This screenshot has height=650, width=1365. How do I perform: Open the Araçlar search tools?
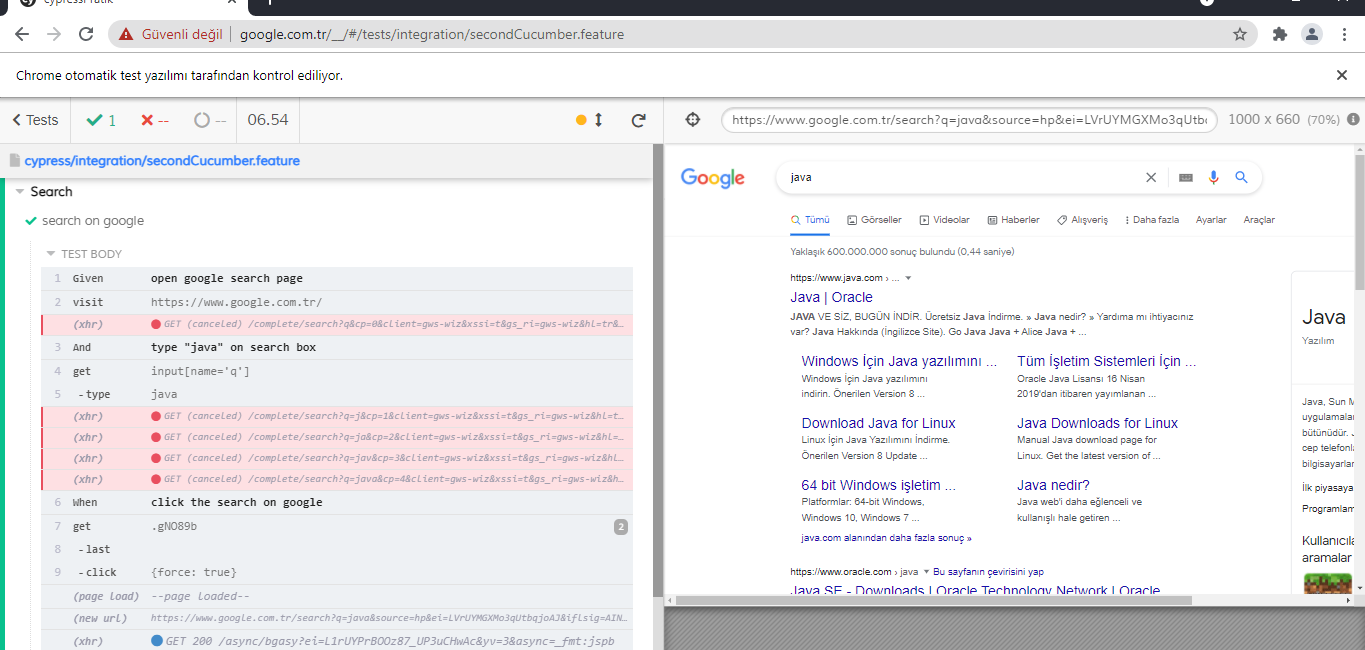pos(1259,220)
